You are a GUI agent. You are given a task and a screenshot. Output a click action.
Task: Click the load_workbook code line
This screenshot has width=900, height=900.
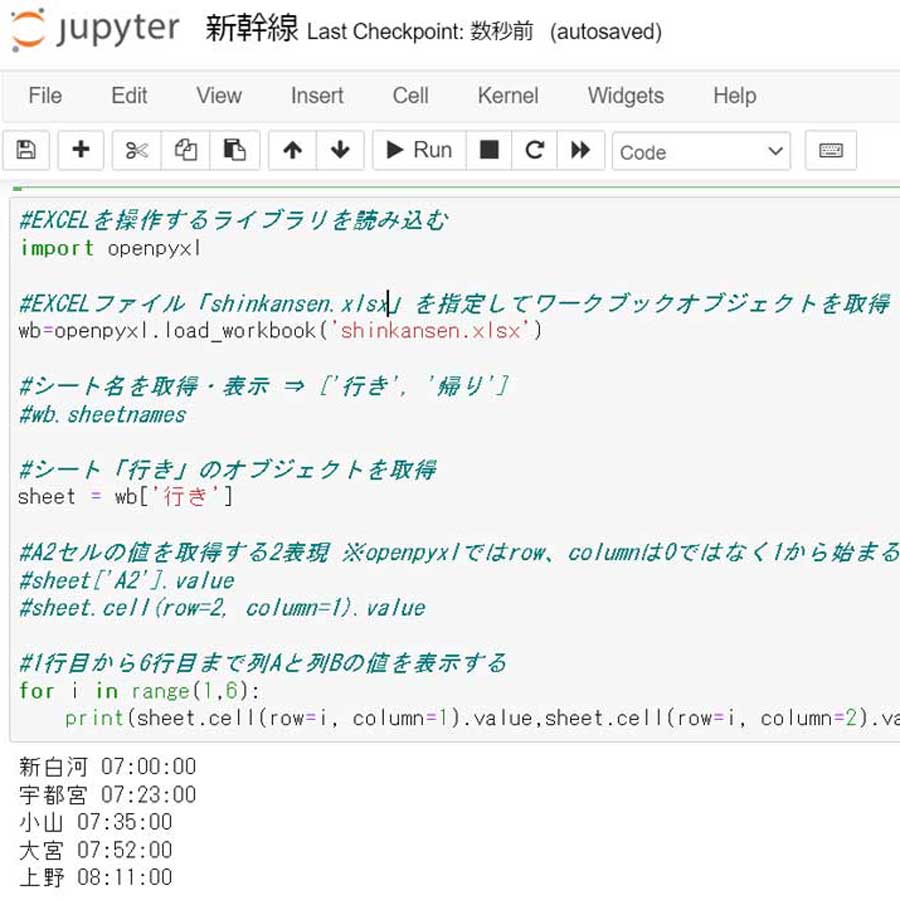click(280, 331)
